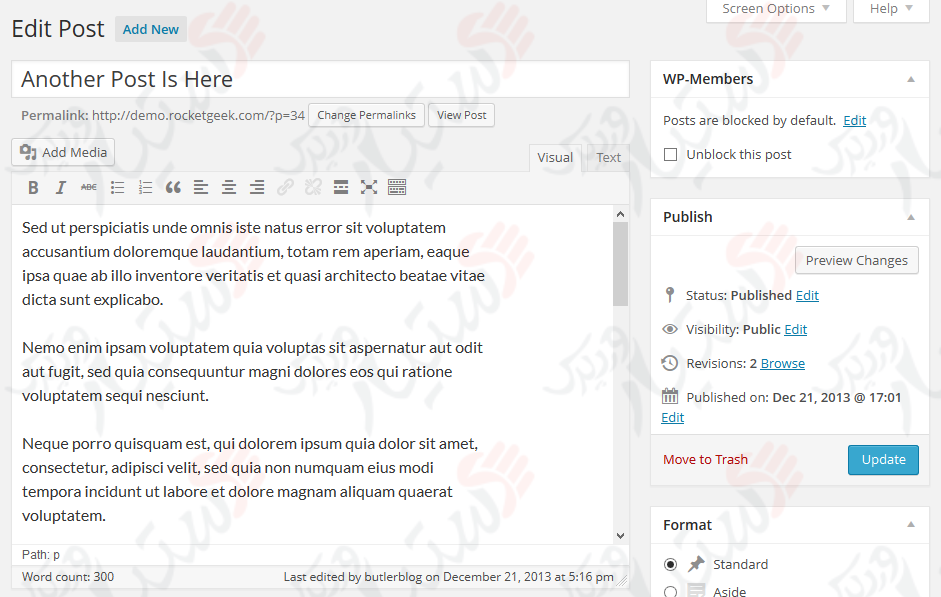
Task: Apply strikethrough to selected text
Action: pos(89,187)
